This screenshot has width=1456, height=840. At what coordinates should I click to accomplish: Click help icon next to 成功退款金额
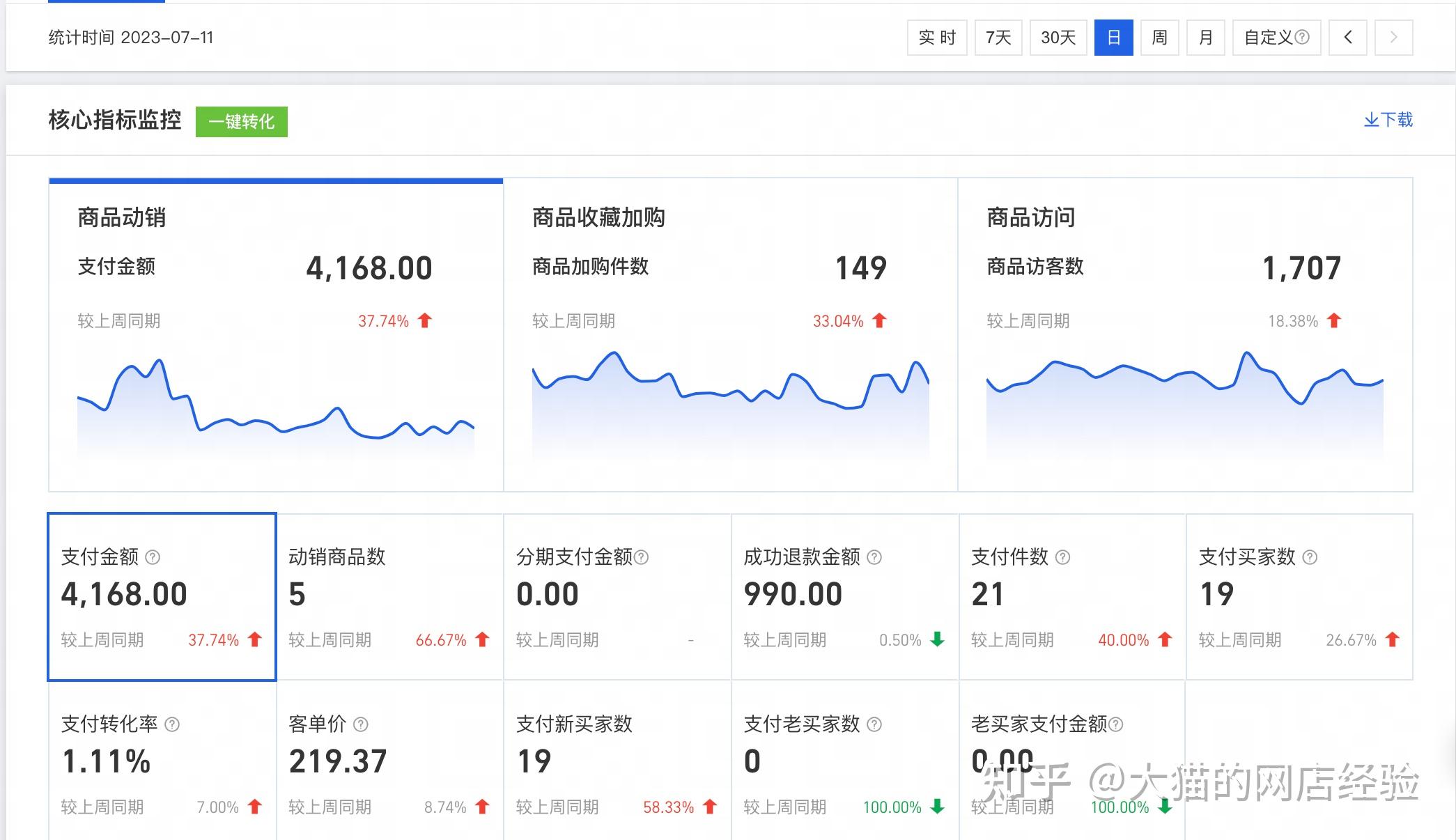click(x=874, y=557)
